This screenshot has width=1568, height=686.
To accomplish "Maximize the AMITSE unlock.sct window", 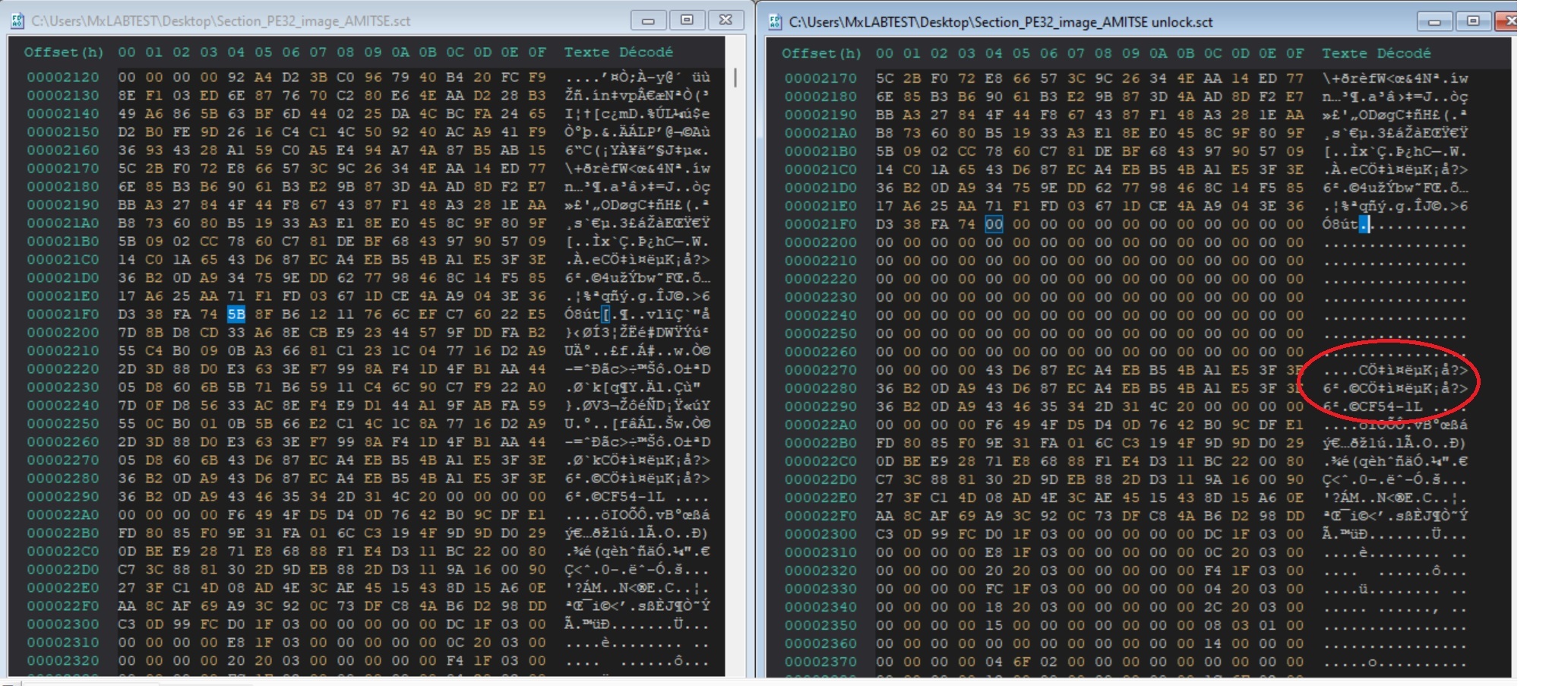I will click(1473, 21).
